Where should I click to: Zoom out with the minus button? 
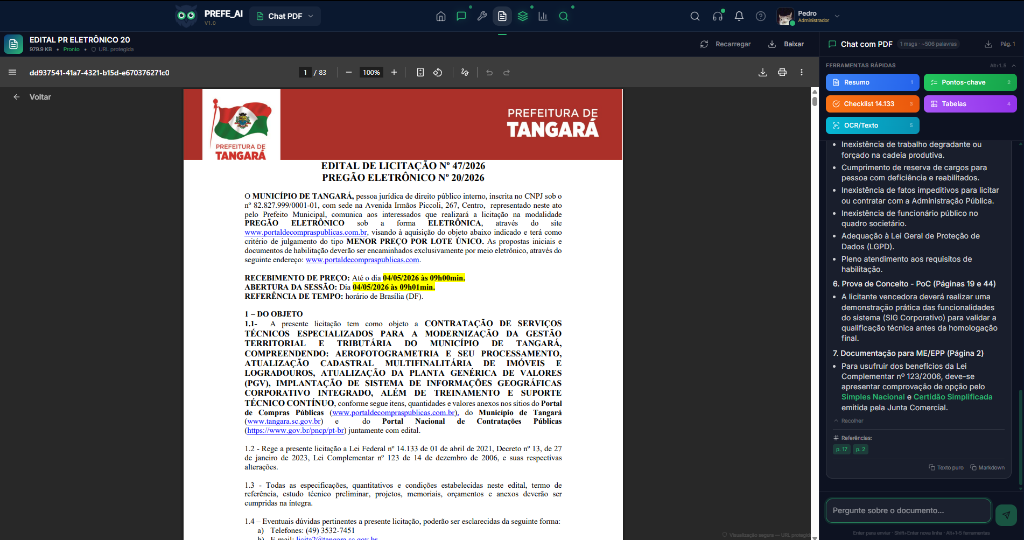click(x=349, y=72)
